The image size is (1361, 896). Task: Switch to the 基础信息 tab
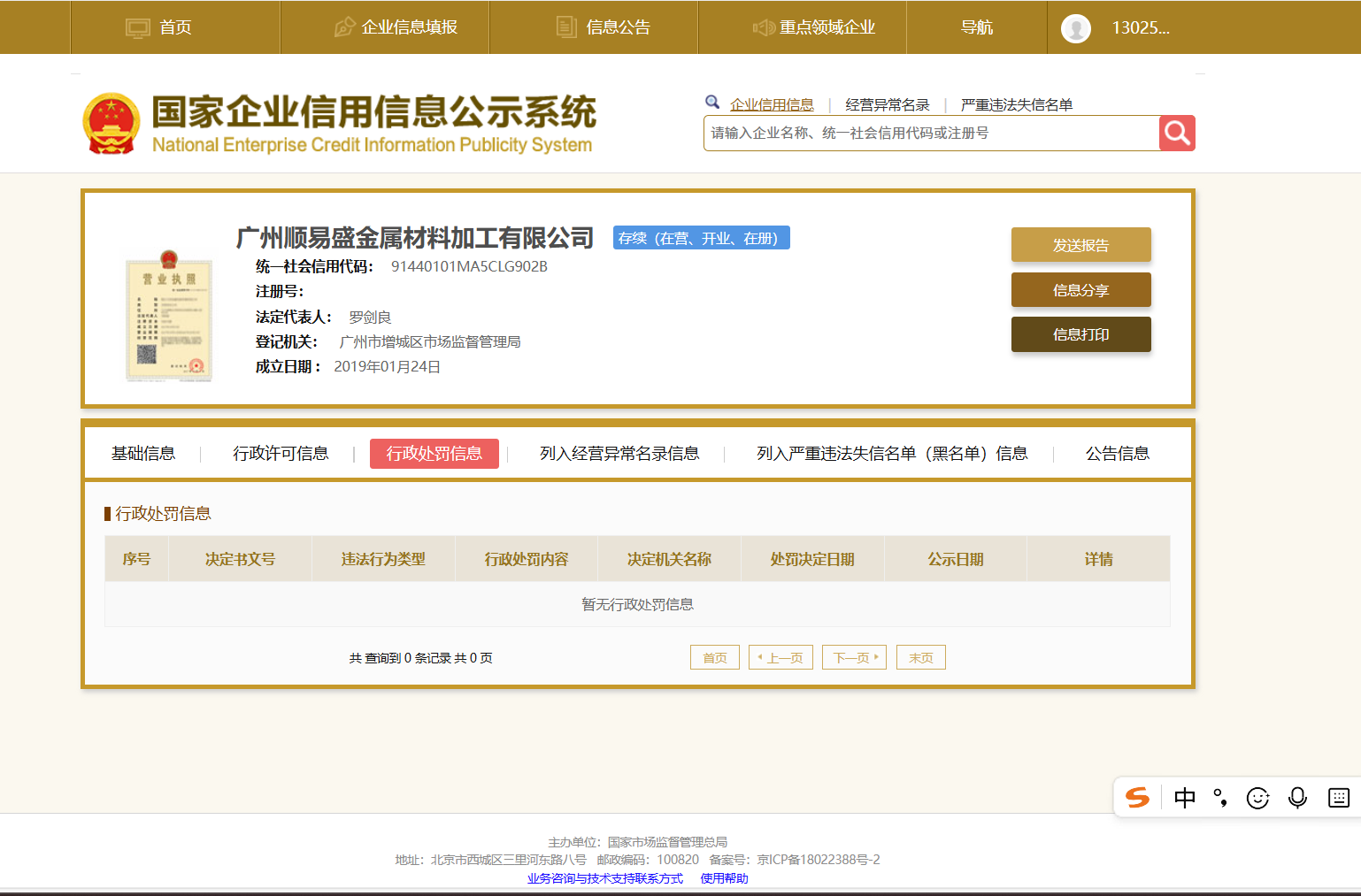click(143, 454)
